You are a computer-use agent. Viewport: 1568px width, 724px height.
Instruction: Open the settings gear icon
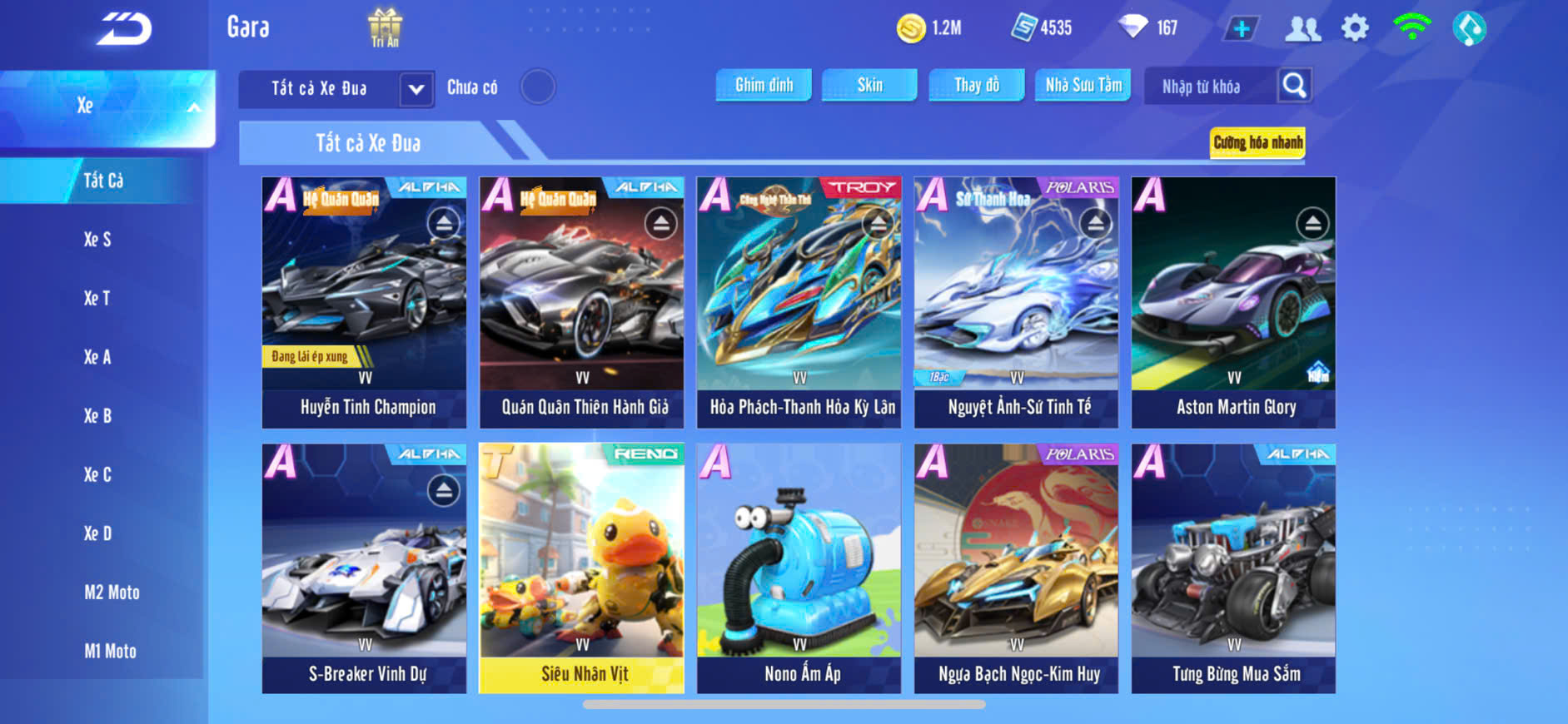pos(1355,28)
